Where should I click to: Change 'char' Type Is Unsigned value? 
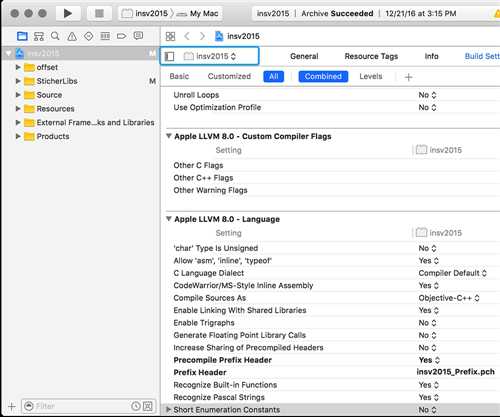coord(427,248)
